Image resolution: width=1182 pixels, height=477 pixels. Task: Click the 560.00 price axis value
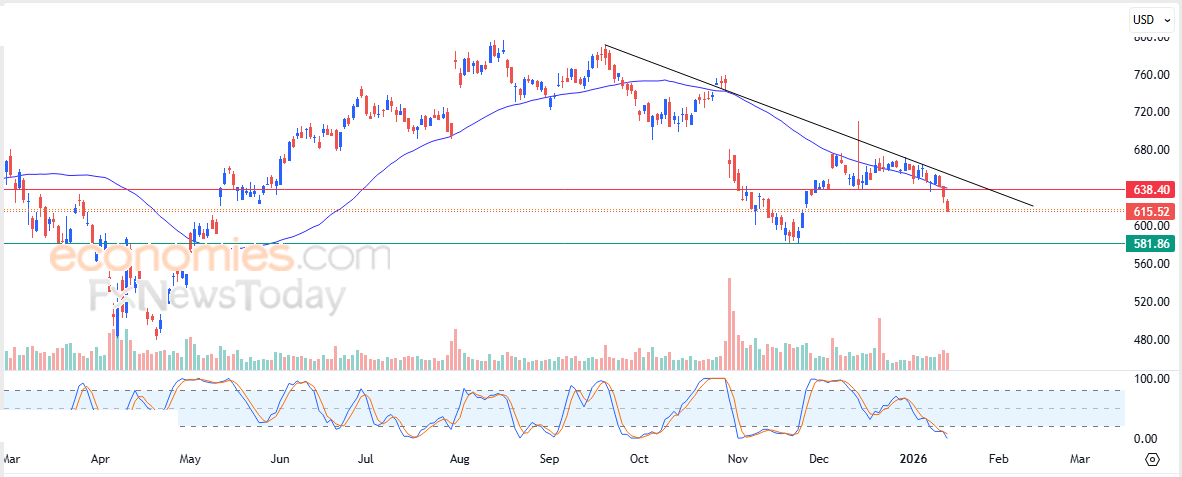pos(1150,264)
